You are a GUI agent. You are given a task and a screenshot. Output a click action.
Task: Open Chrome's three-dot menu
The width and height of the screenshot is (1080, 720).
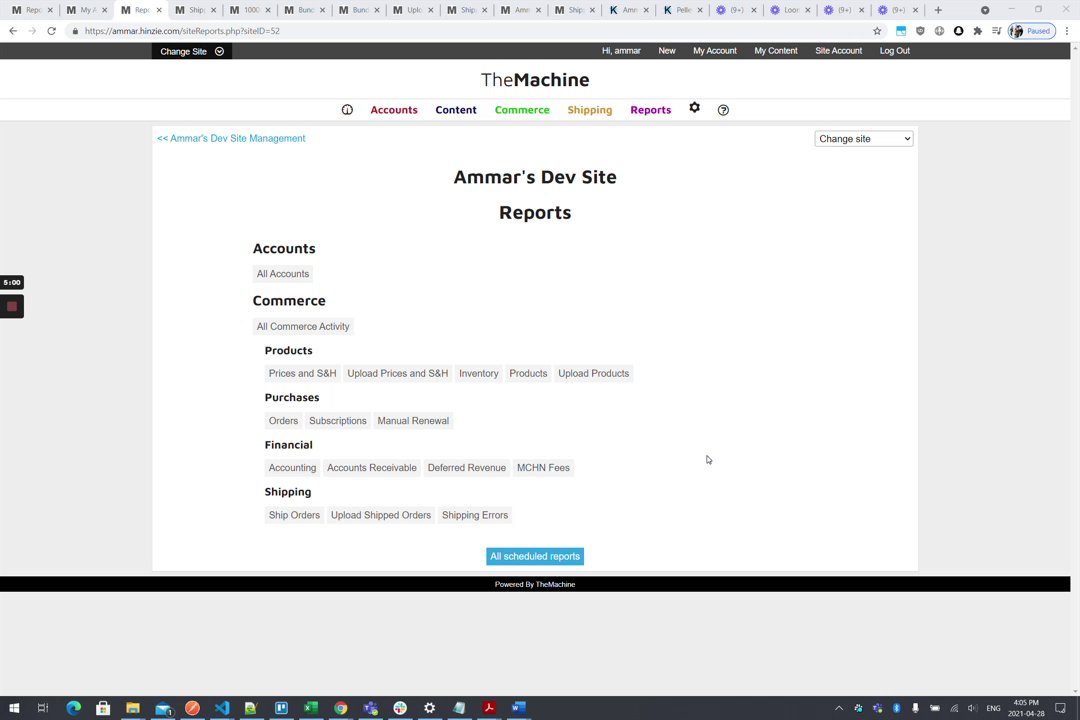(x=1067, y=31)
